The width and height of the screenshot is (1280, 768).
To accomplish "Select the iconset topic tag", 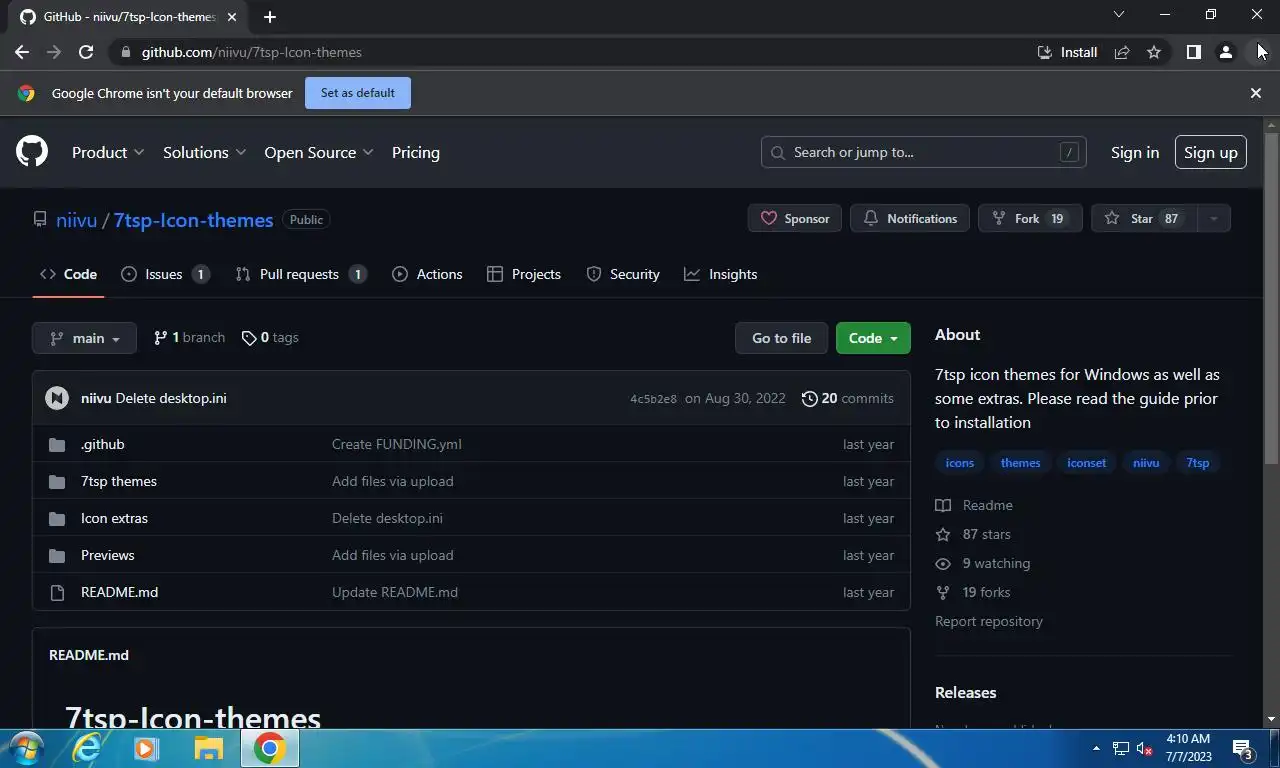I will click(1087, 463).
